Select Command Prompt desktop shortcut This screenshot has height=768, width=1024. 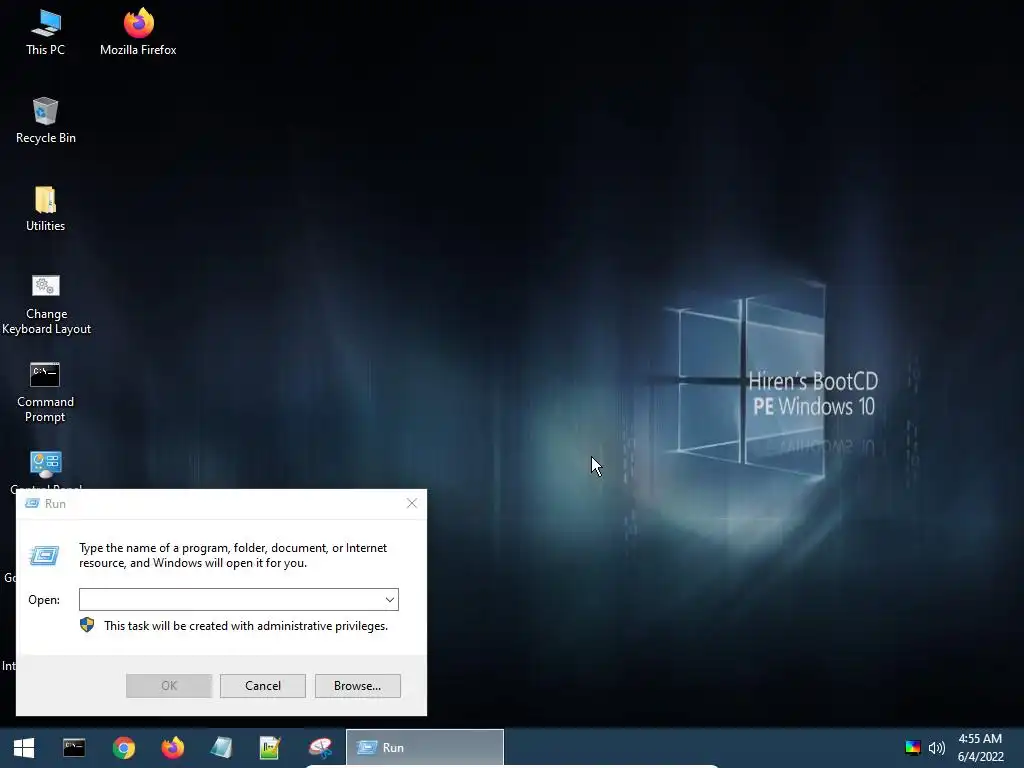tap(45, 392)
